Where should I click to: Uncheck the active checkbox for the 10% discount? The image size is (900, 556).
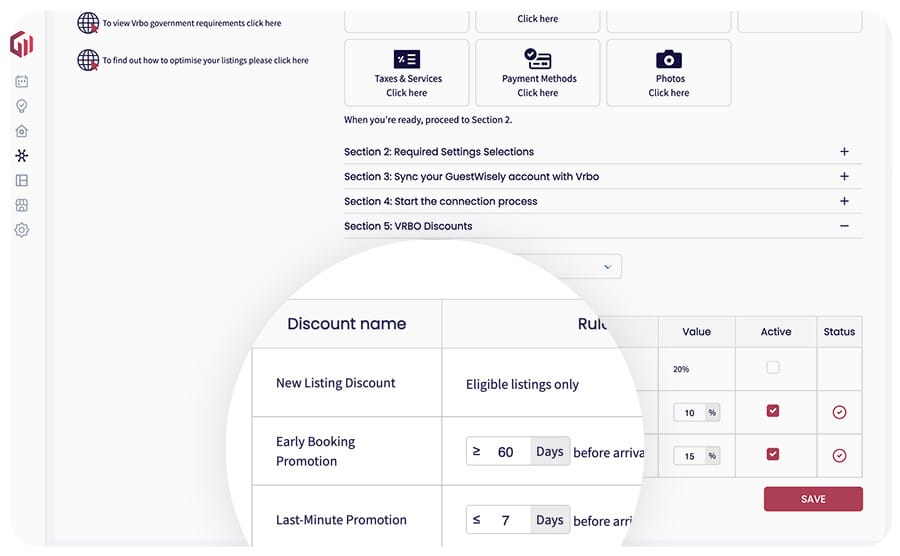pos(772,411)
